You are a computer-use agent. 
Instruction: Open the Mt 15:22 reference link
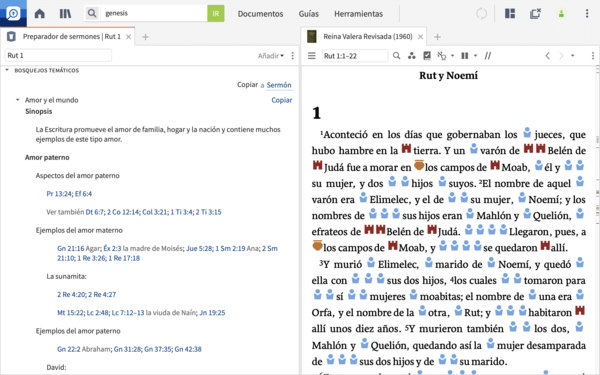point(70,313)
